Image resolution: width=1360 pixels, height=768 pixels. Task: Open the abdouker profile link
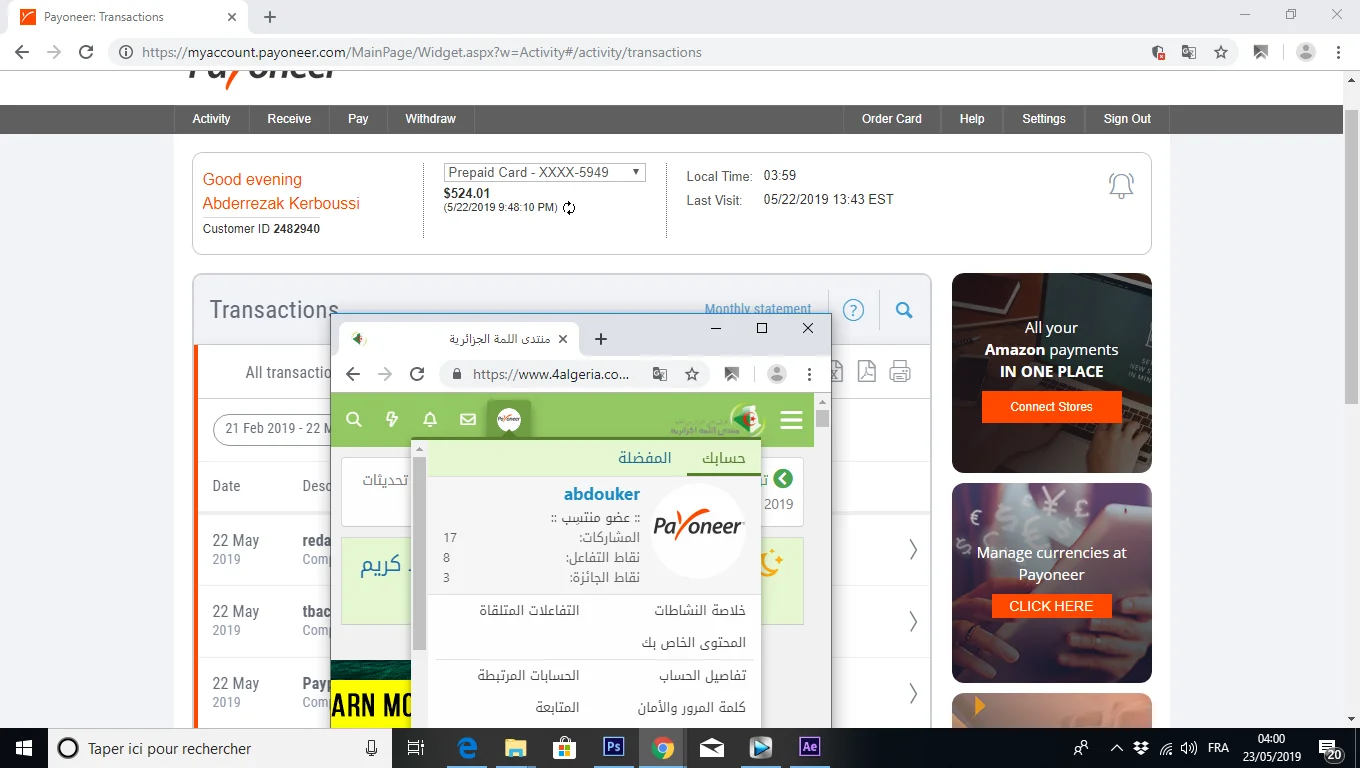pos(602,494)
